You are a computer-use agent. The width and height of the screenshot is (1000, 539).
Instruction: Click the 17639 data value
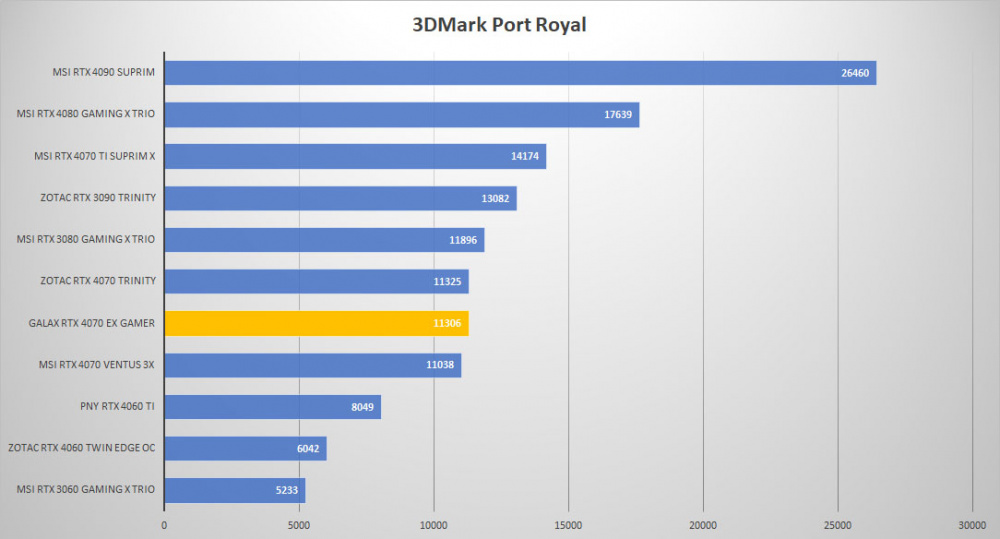pos(618,115)
